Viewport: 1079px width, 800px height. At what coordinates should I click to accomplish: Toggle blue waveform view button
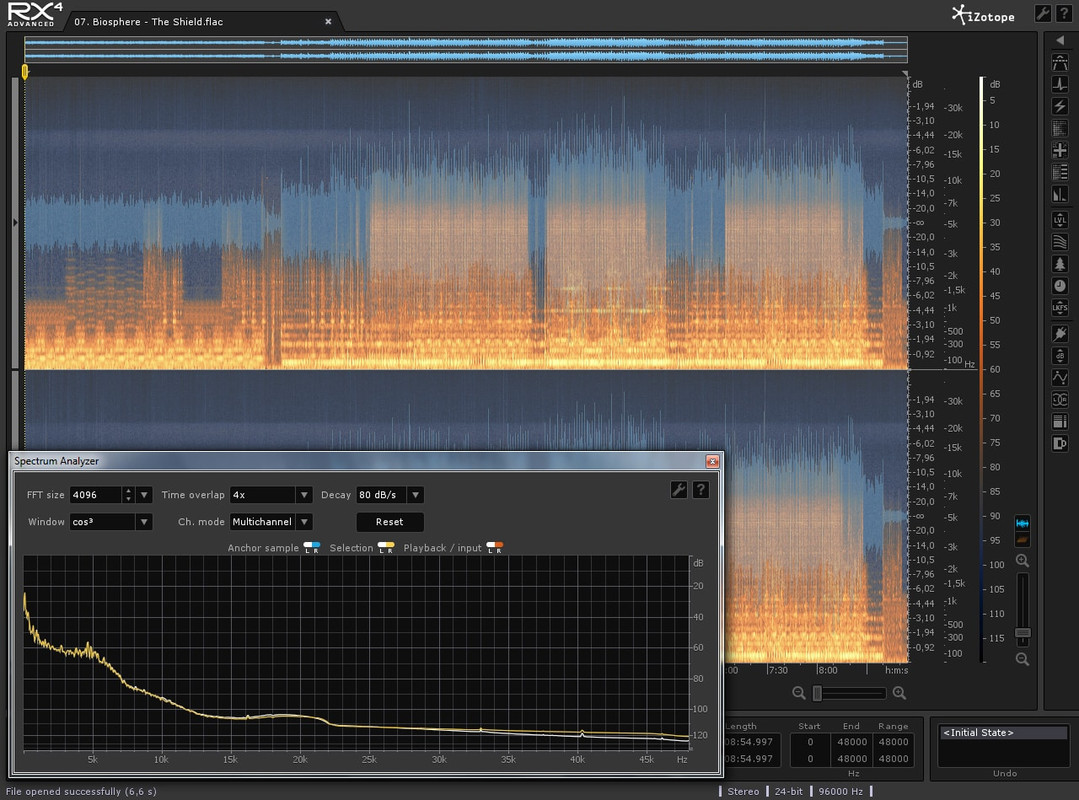pyautogui.click(x=1023, y=523)
